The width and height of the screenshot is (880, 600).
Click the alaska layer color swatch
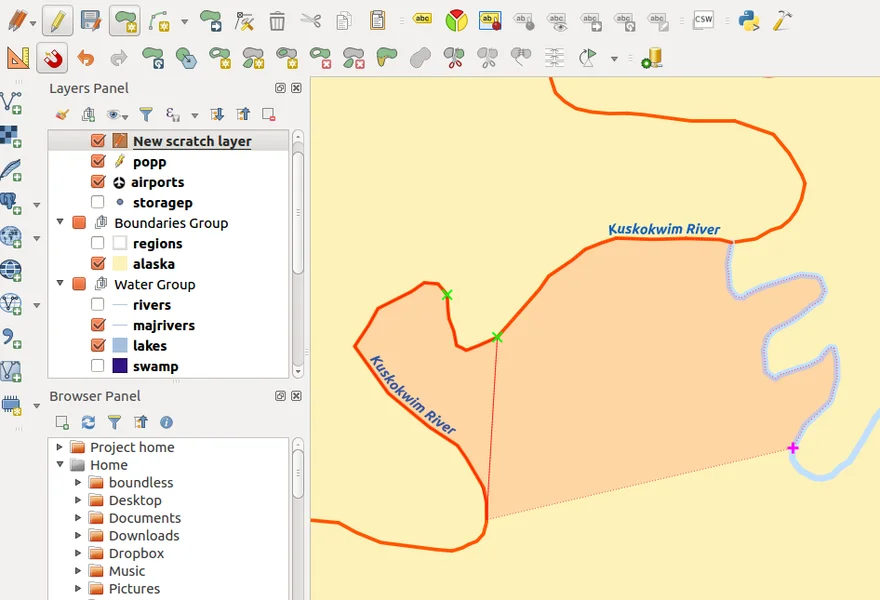tap(120, 264)
